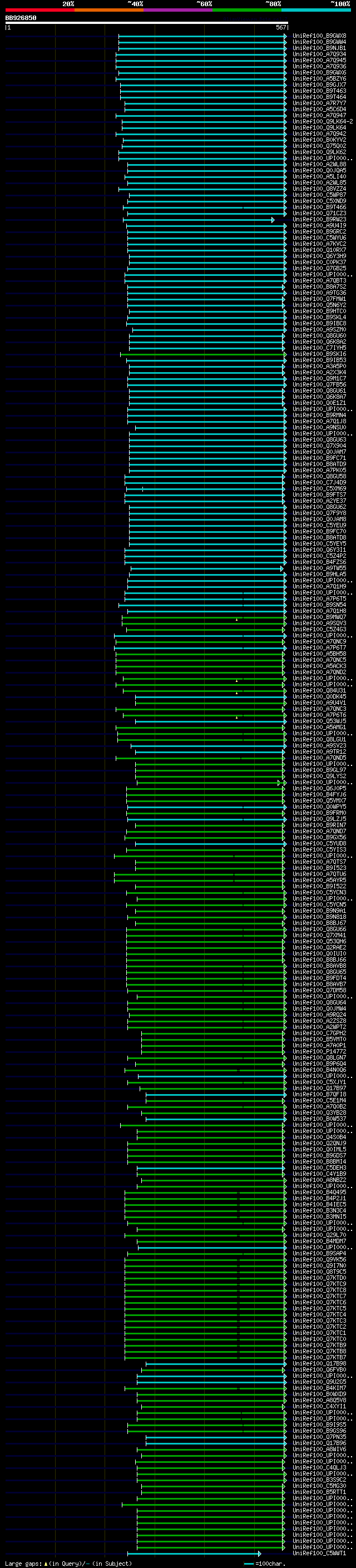Click the green ~80% identity legend segment
Image resolution: width=356 pixels, height=1568 pixels.
tap(247, 10)
